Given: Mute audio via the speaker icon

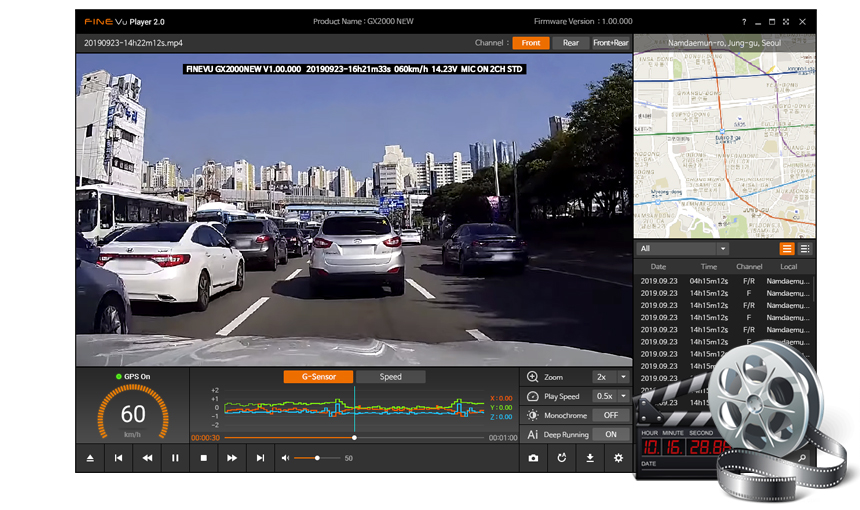Looking at the screenshot, I should pyautogui.click(x=285, y=458).
